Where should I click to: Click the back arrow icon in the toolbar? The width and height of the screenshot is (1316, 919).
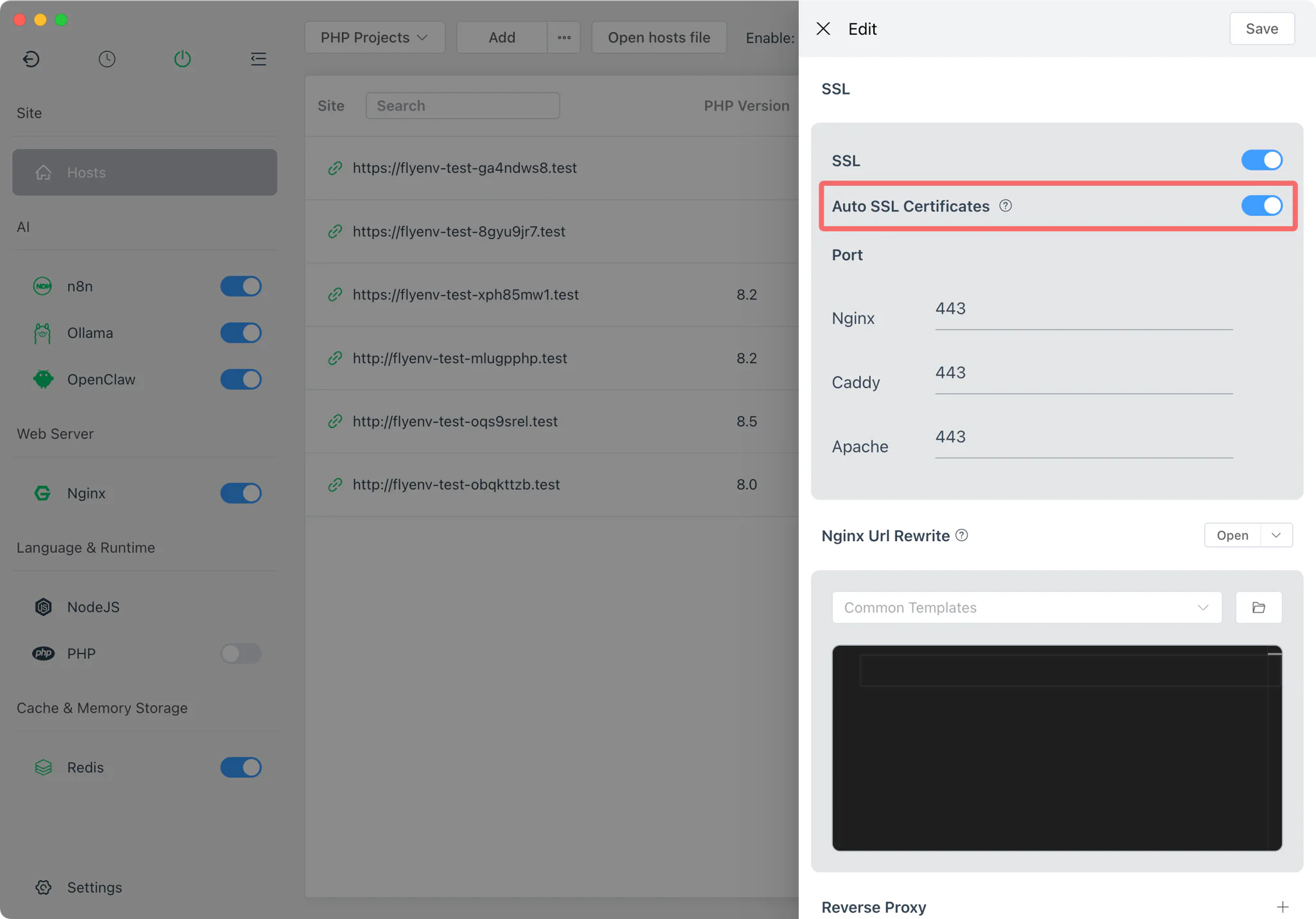pyautogui.click(x=31, y=58)
